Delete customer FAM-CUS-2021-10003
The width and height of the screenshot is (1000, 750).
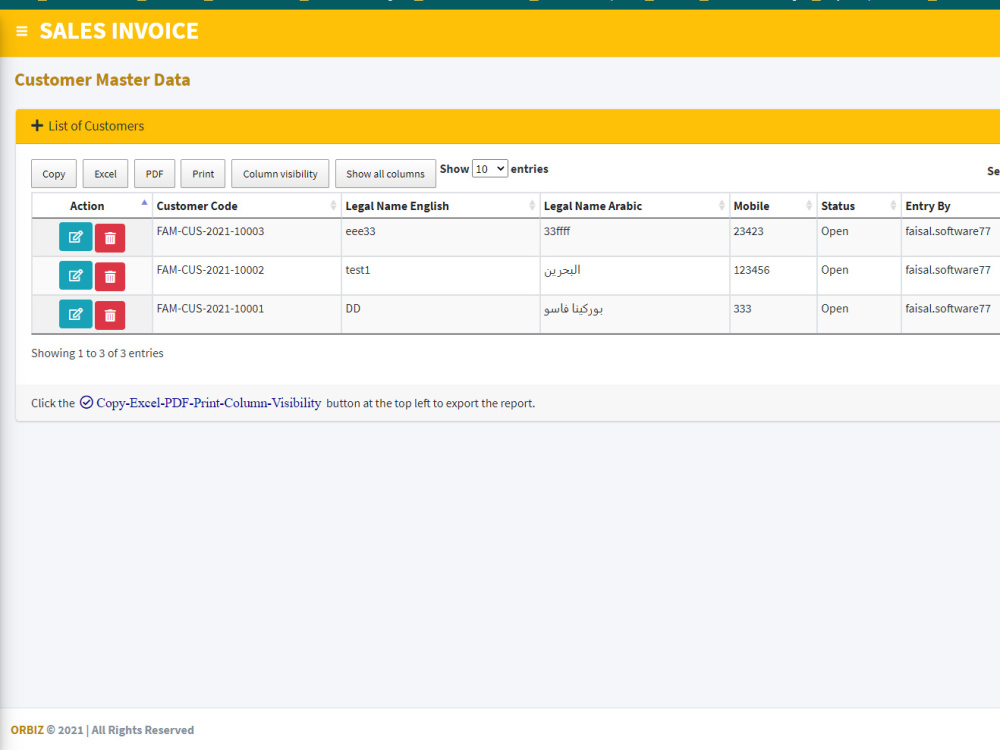(110, 238)
